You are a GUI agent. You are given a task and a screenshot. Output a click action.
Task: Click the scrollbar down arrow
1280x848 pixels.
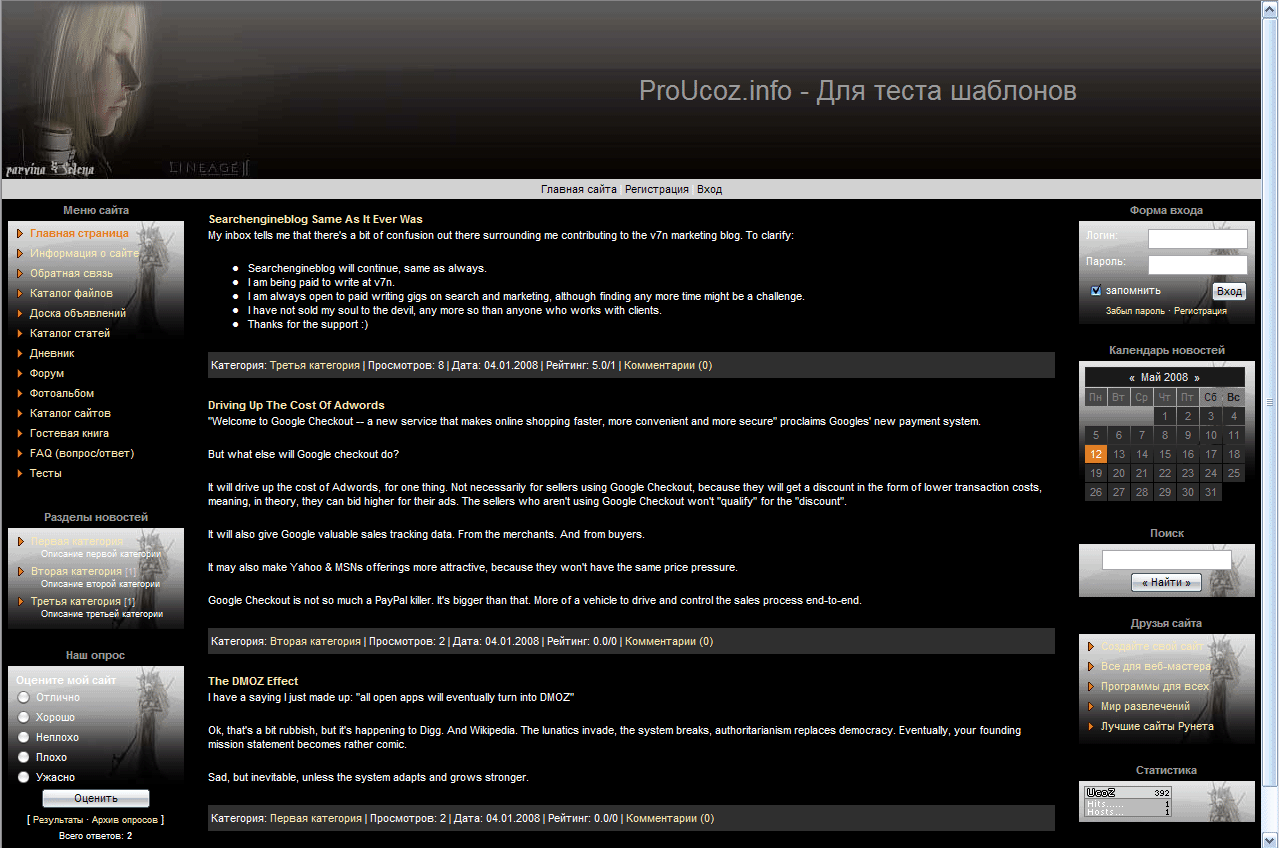1270,839
